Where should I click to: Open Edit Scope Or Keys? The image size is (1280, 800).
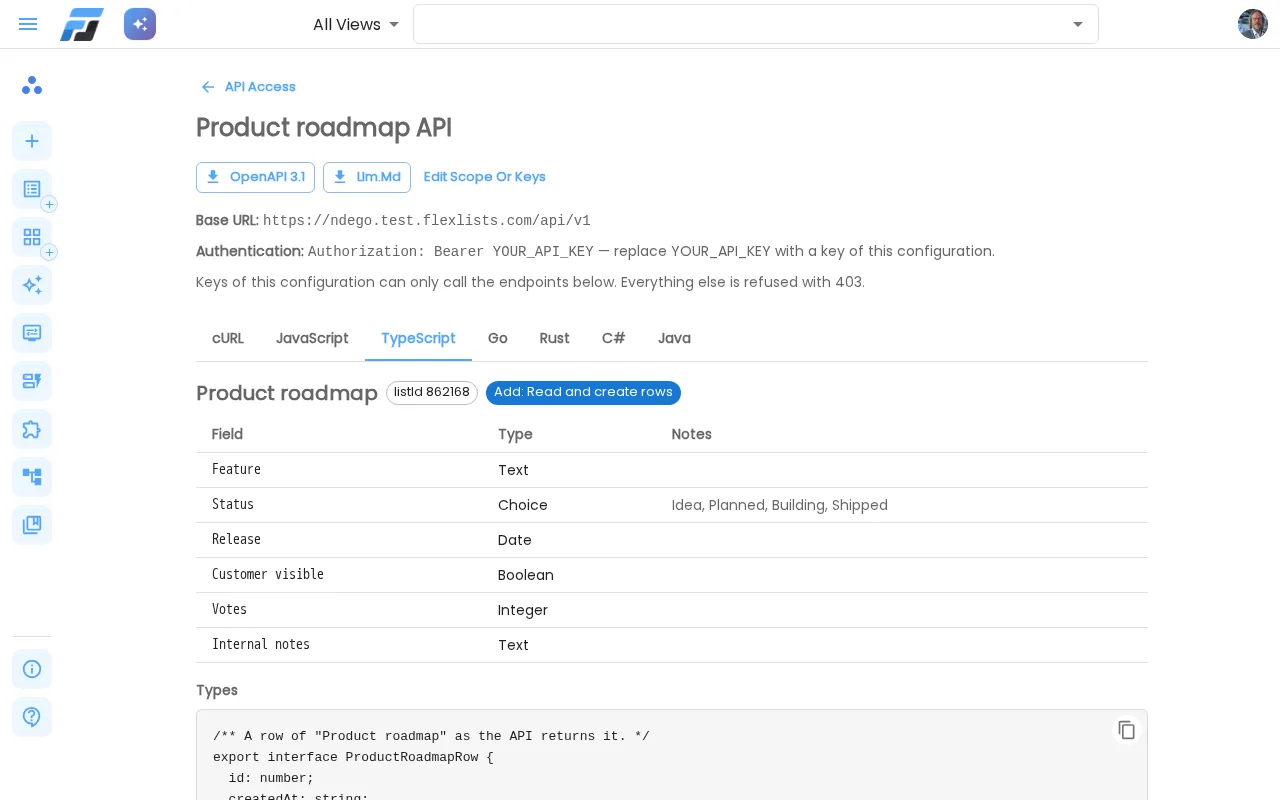(484, 177)
